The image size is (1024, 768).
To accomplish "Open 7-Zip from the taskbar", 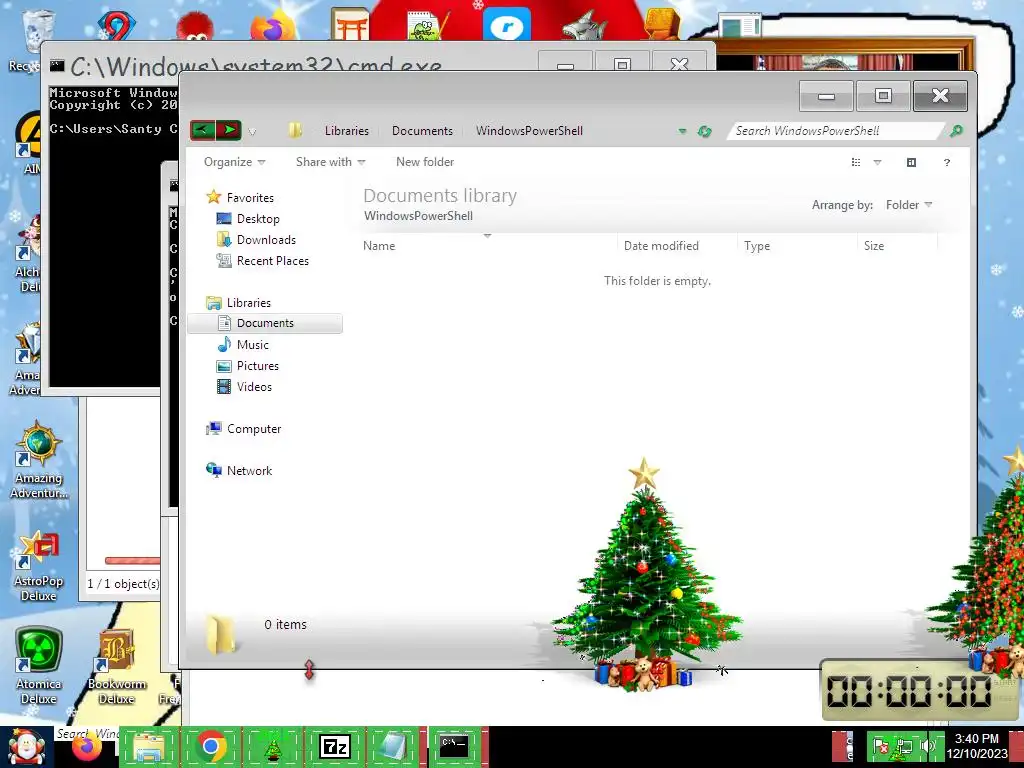I will [x=334, y=747].
